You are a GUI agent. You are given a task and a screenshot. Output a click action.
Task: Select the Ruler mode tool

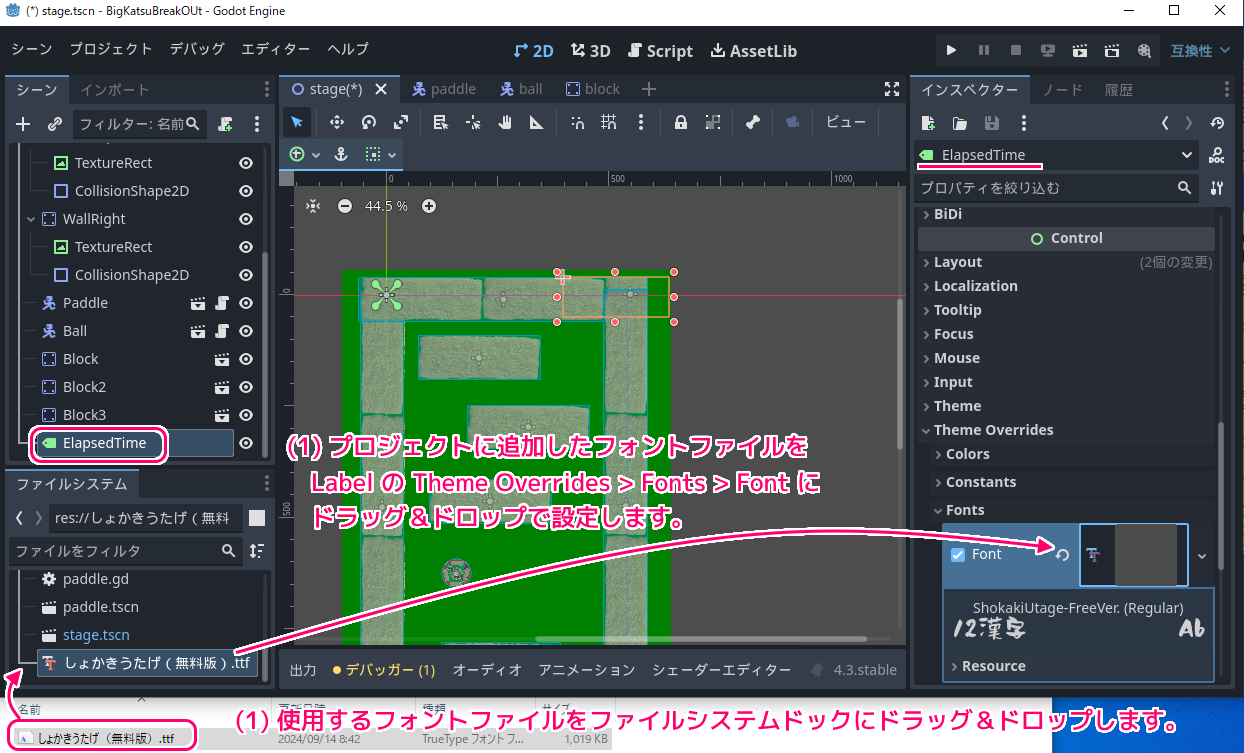click(x=537, y=122)
